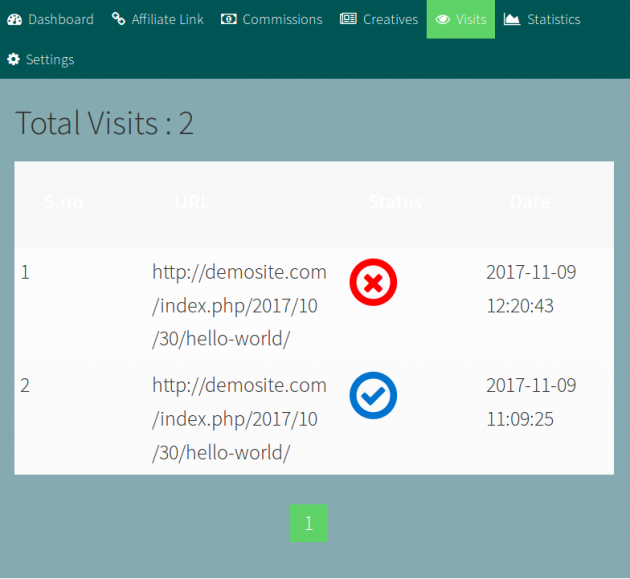Click serial number 1 in first row
Viewport: 630px width, 579px height.
(x=25, y=272)
